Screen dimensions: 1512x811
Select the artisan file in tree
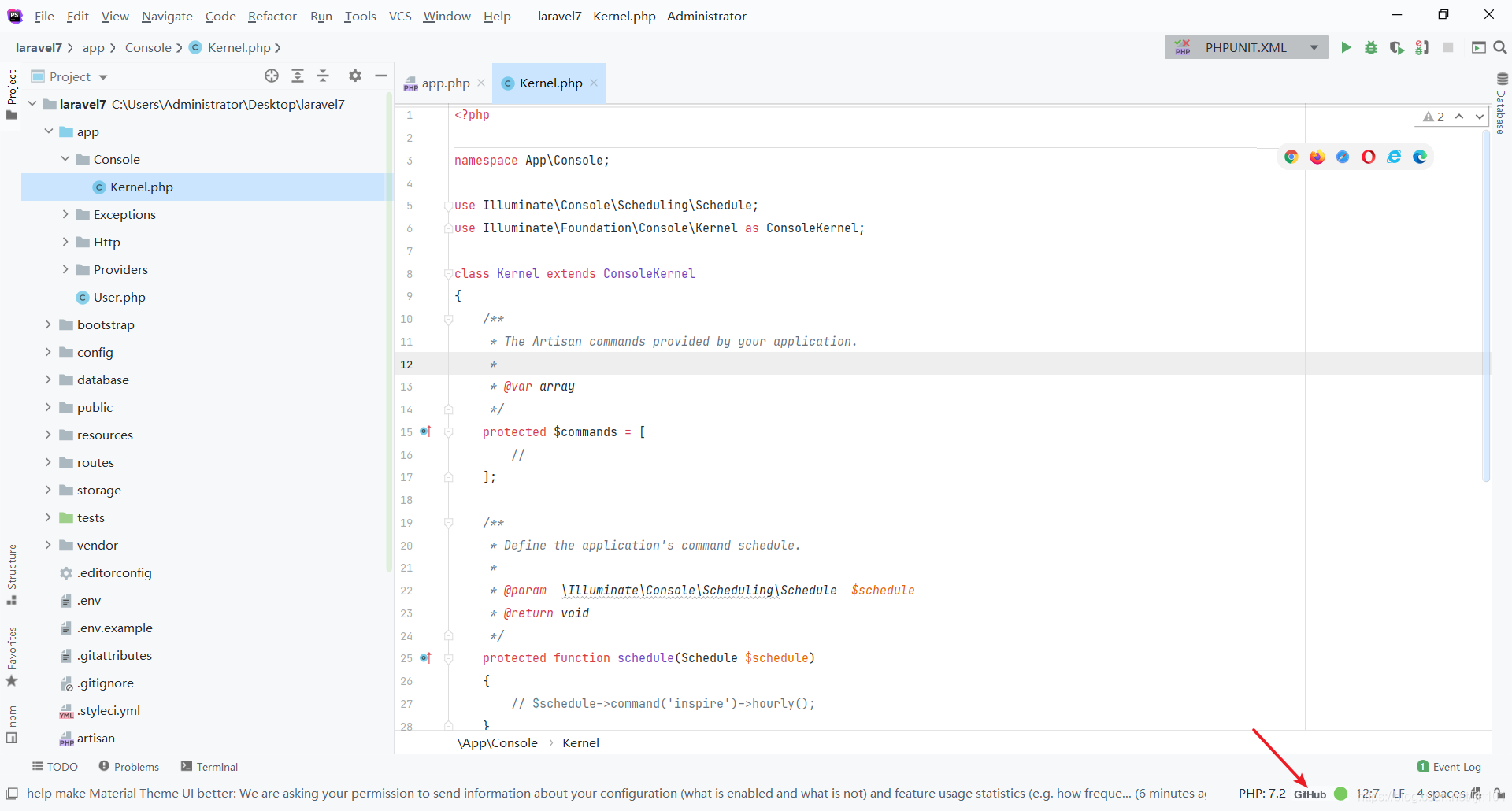tap(96, 738)
